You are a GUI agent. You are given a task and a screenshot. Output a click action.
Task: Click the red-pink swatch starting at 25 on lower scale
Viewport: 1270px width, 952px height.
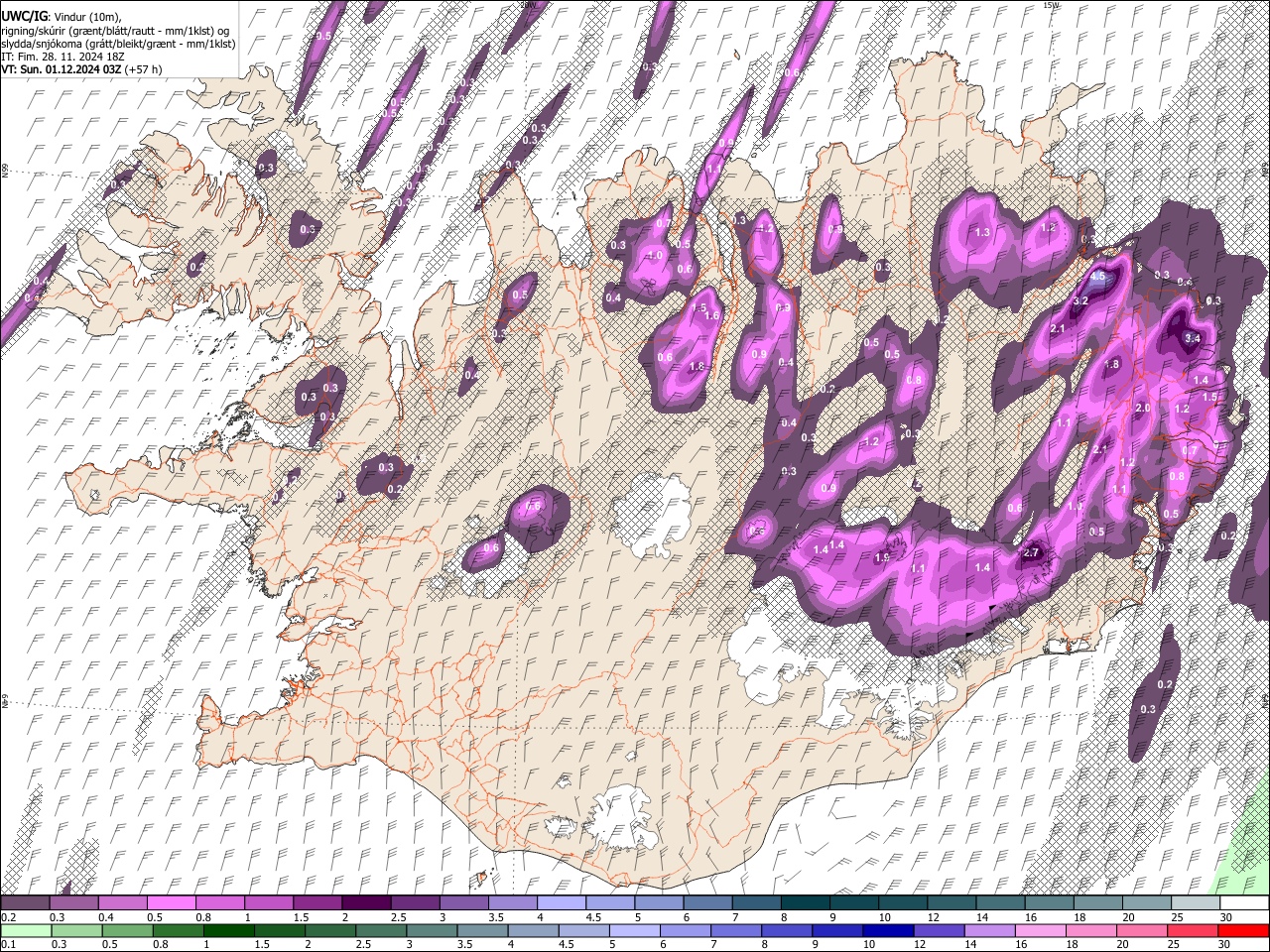click(1194, 931)
